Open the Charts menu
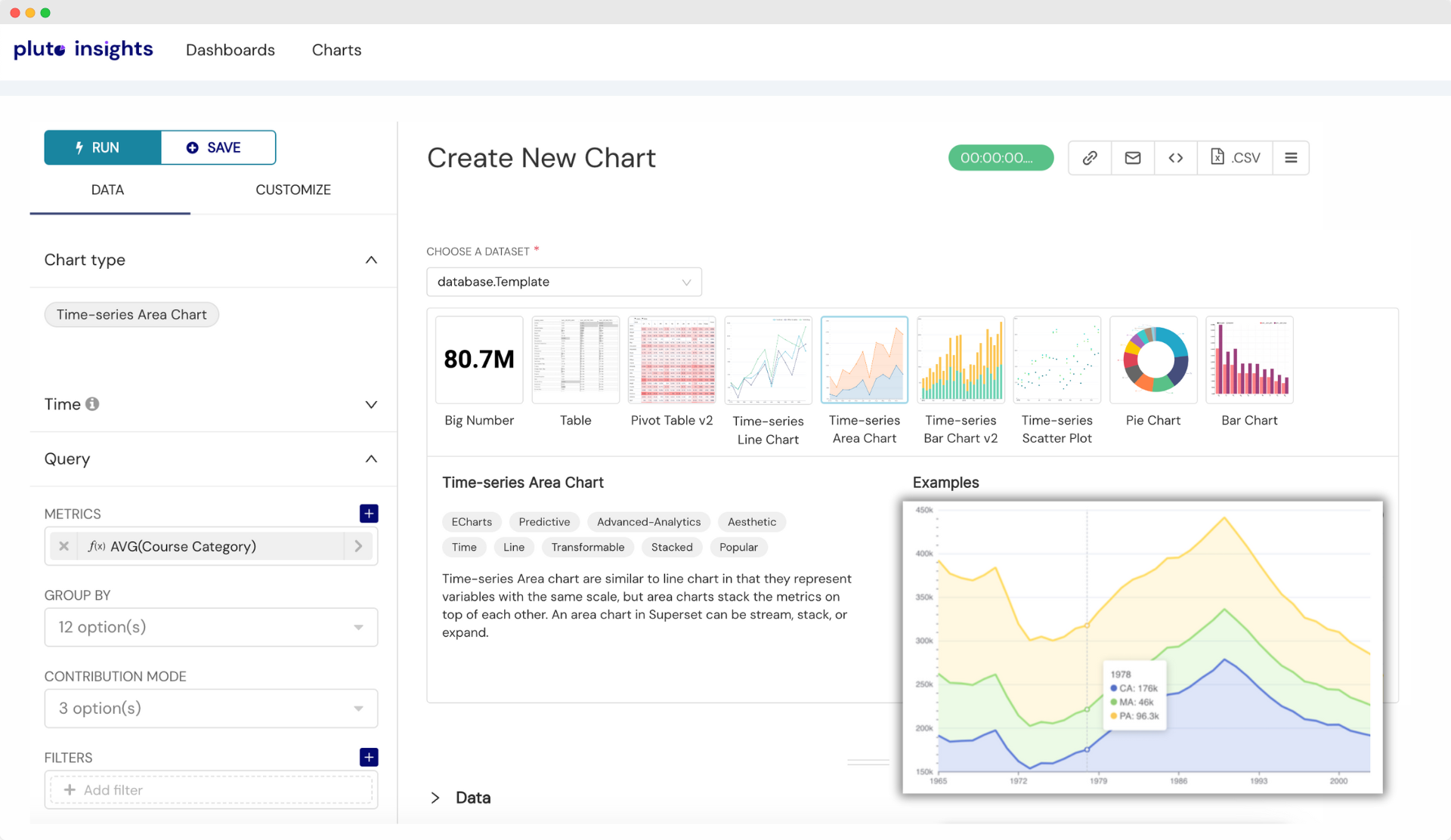The image size is (1451, 840). 337,50
